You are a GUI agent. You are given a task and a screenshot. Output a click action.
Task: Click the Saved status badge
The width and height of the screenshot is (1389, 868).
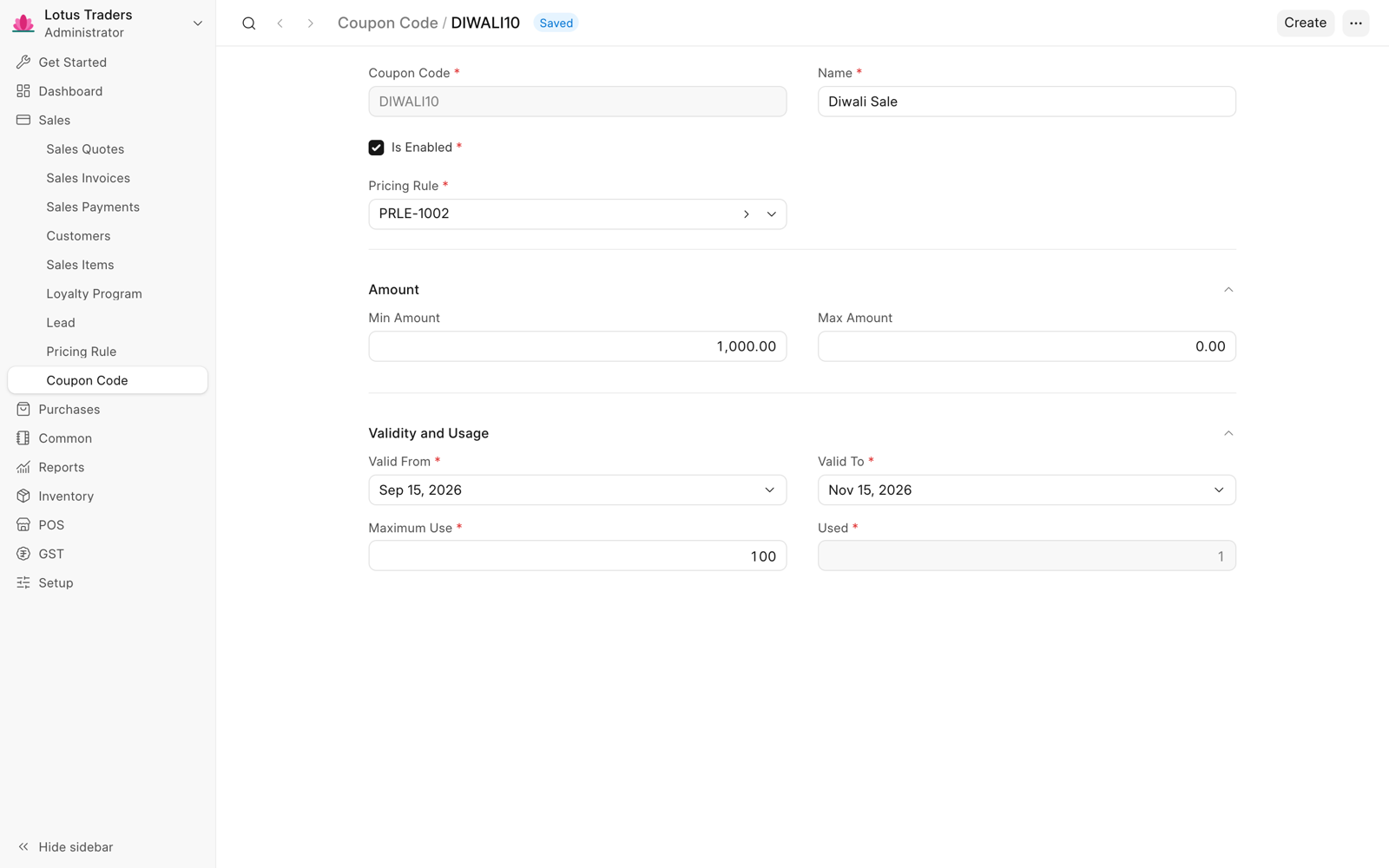[x=556, y=23]
